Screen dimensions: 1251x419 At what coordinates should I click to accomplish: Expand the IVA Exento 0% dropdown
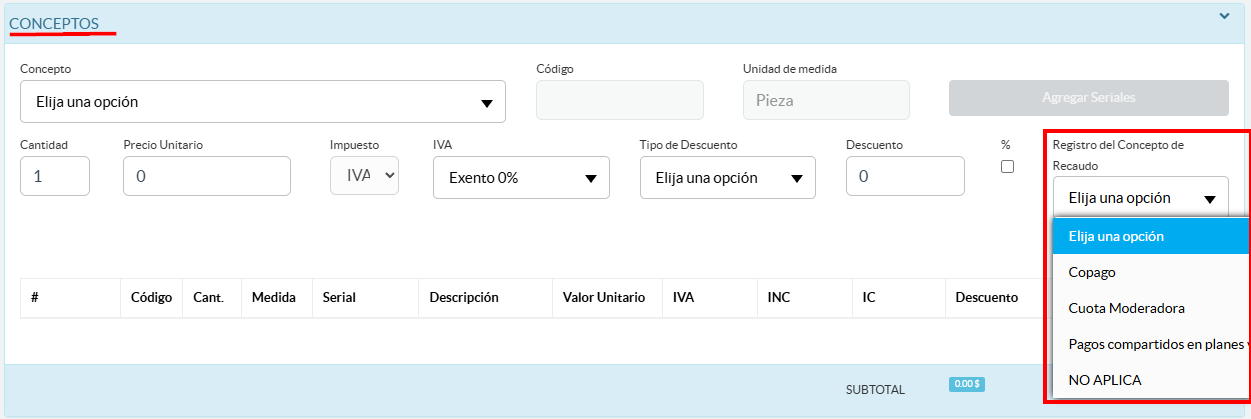point(521,178)
